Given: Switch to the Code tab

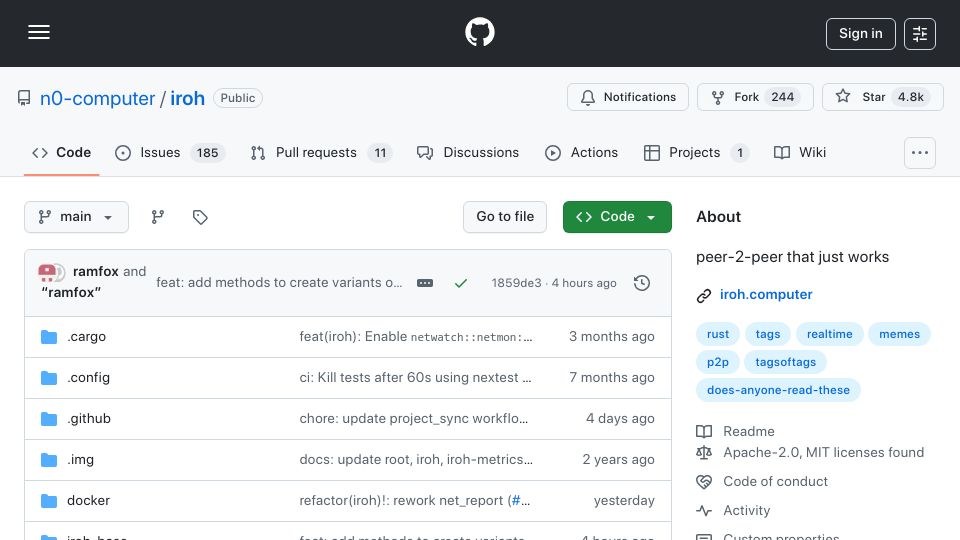Looking at the screenshot, I should pyautogui.click(x=61, y=152).
